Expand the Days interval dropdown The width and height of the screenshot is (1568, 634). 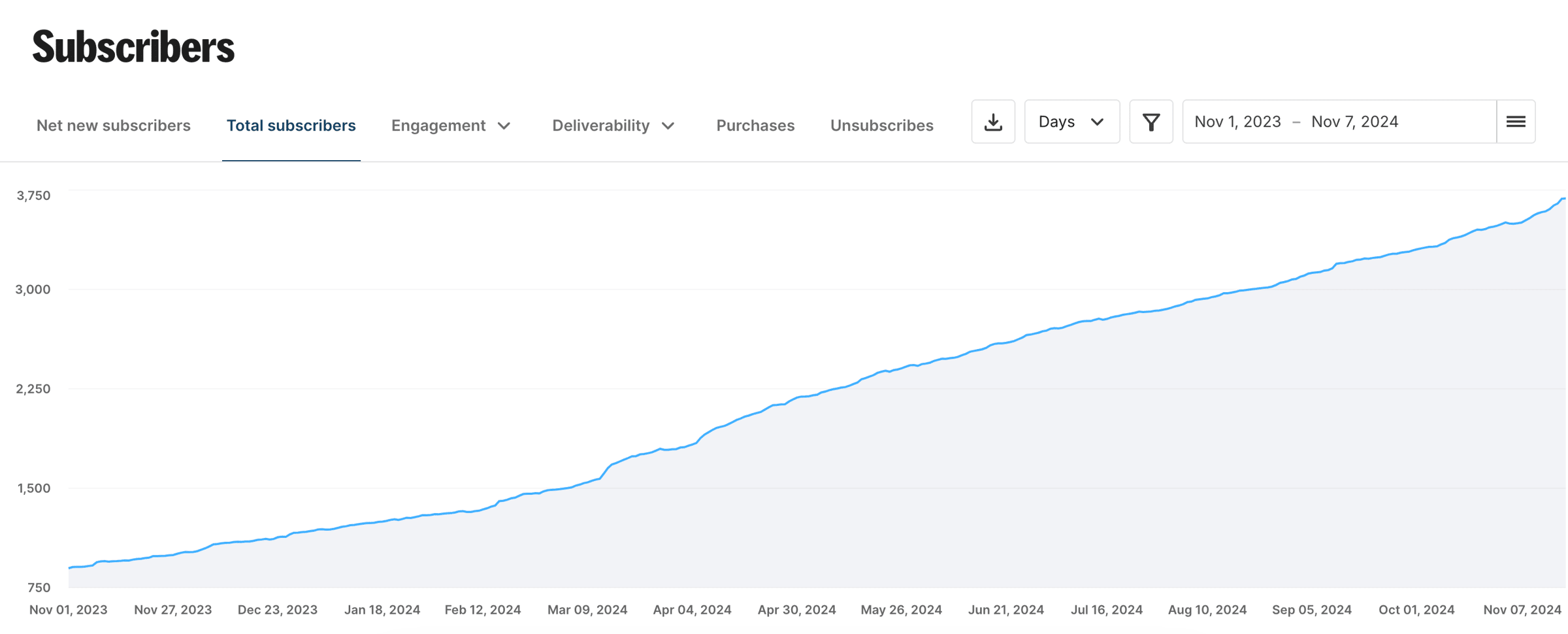[1072, 122]
